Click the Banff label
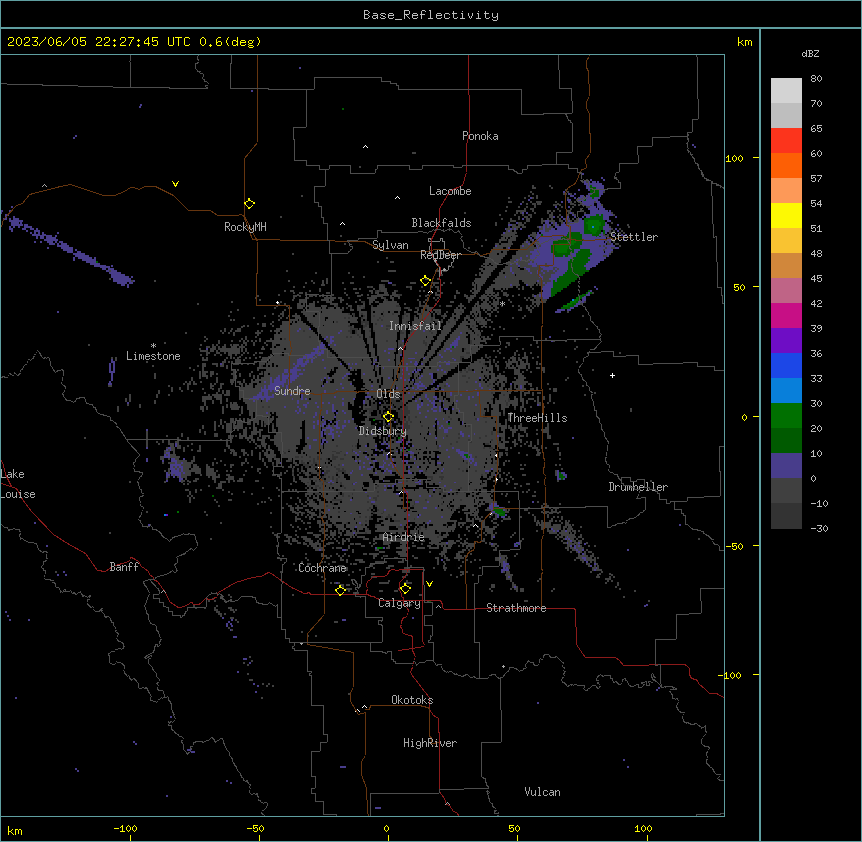 124,567
